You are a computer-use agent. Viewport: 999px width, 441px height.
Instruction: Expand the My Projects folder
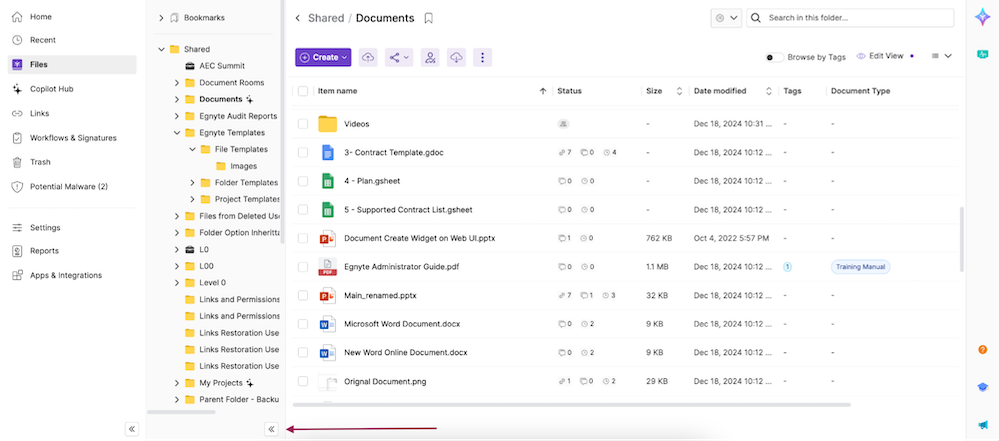[x=176, y=383]
